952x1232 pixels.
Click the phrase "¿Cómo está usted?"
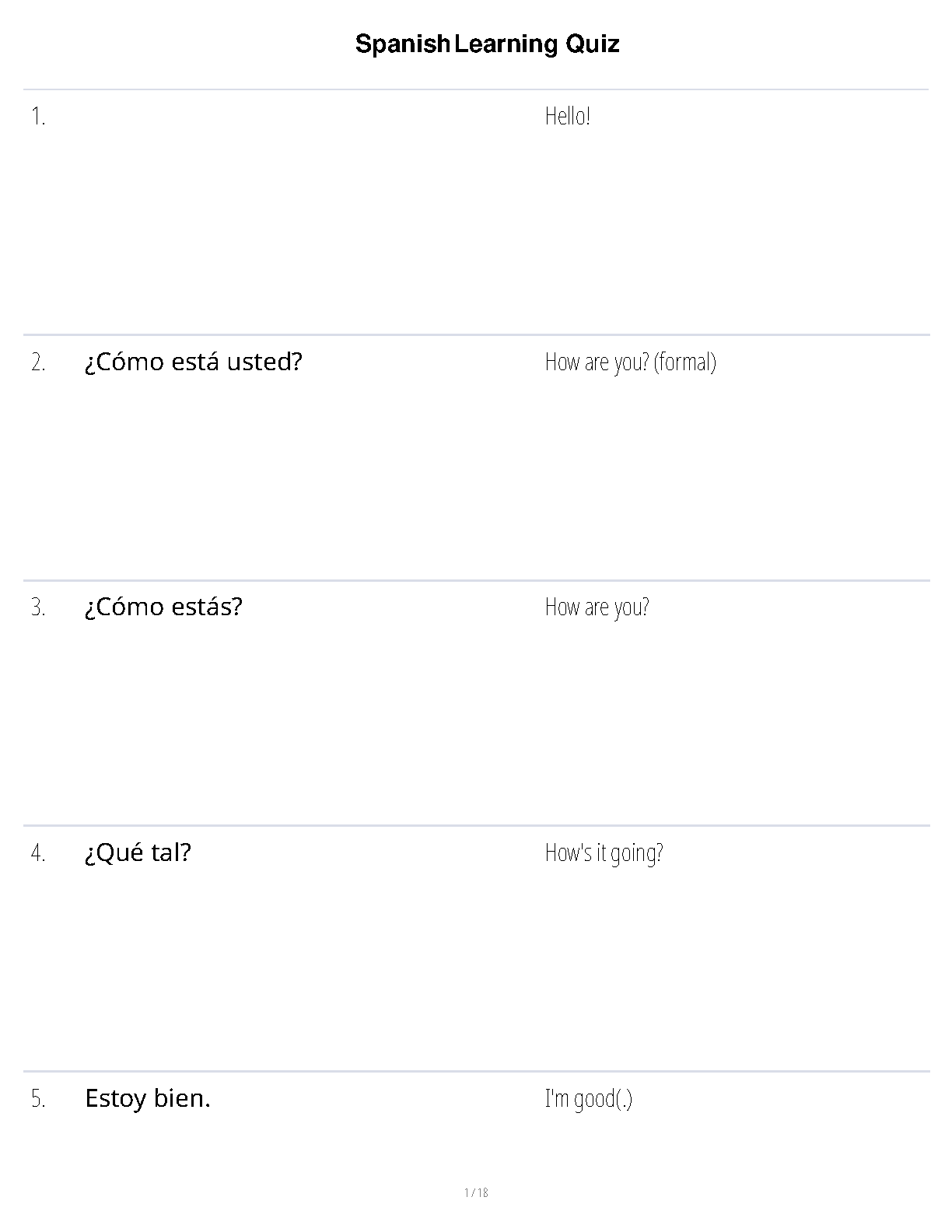point(193,362)
